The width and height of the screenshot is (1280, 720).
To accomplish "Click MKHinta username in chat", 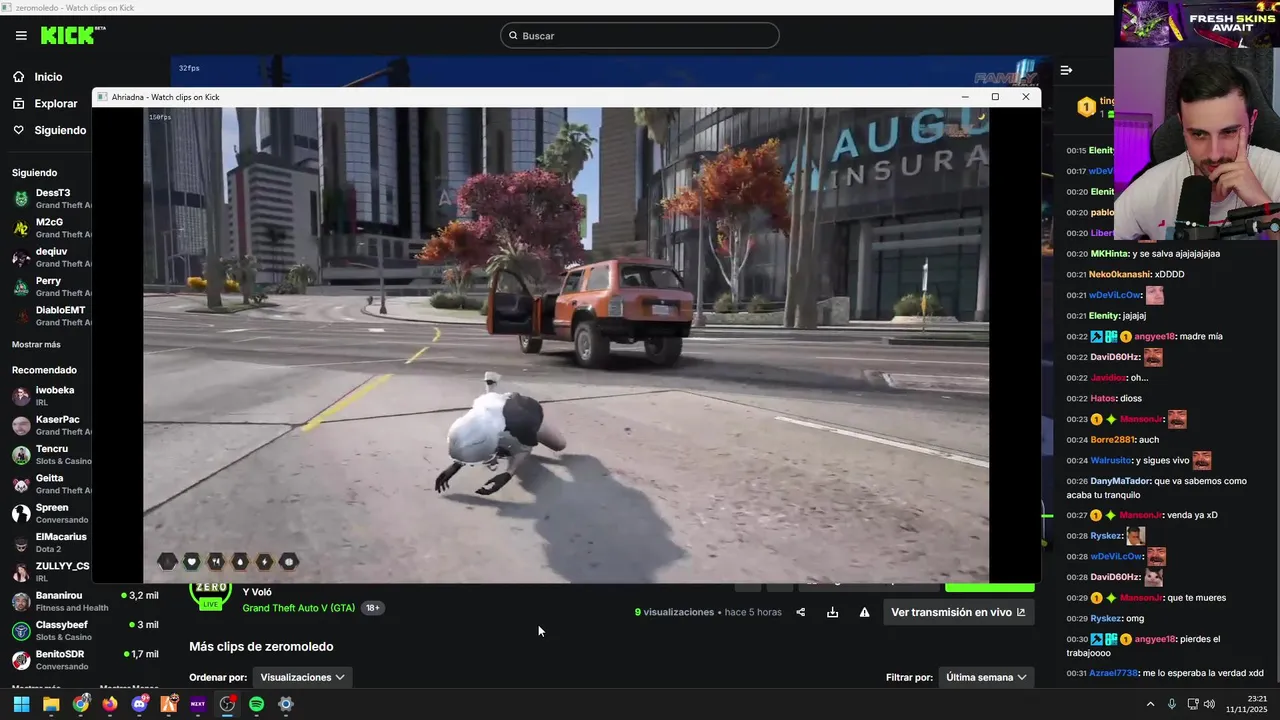I will coord(1109,254).
